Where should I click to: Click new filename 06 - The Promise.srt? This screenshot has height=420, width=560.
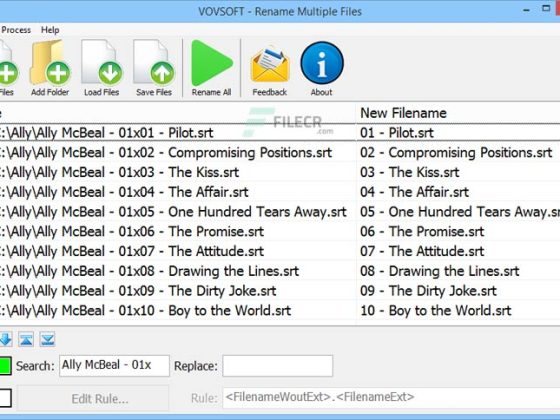[422, 231]
